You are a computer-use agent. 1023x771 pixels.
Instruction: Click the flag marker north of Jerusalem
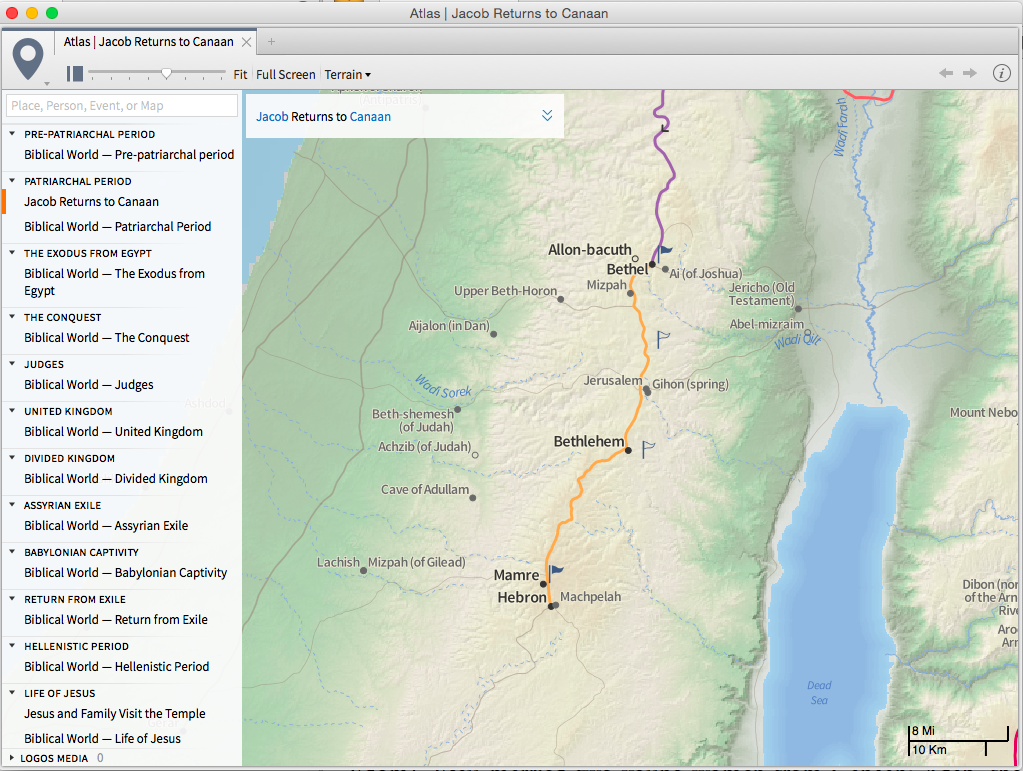pyautogui.click(x=662, y=339)
